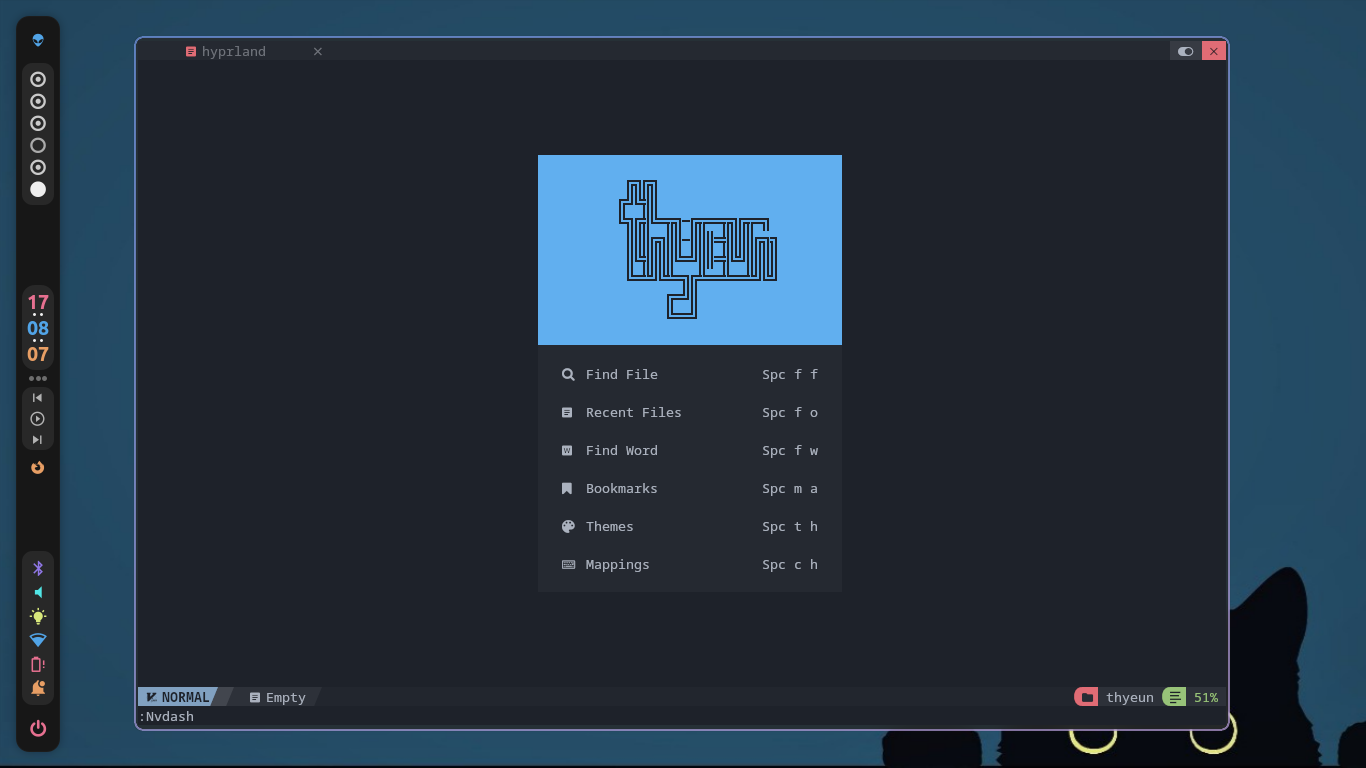Click the pink hour digits 17
Screen dimensions: 1366x768
(x=38, y=302)
